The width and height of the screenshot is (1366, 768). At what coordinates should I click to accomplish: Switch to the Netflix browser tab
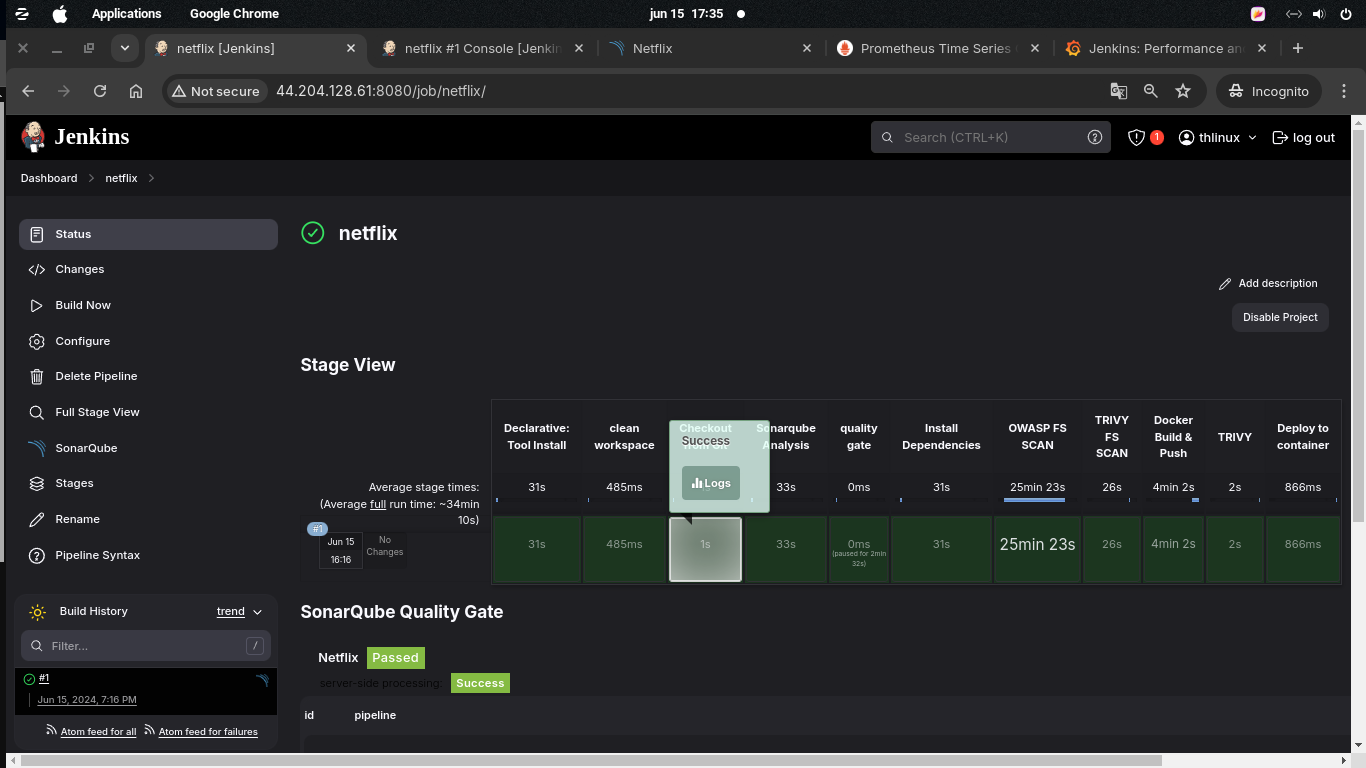tap(711, 48)
